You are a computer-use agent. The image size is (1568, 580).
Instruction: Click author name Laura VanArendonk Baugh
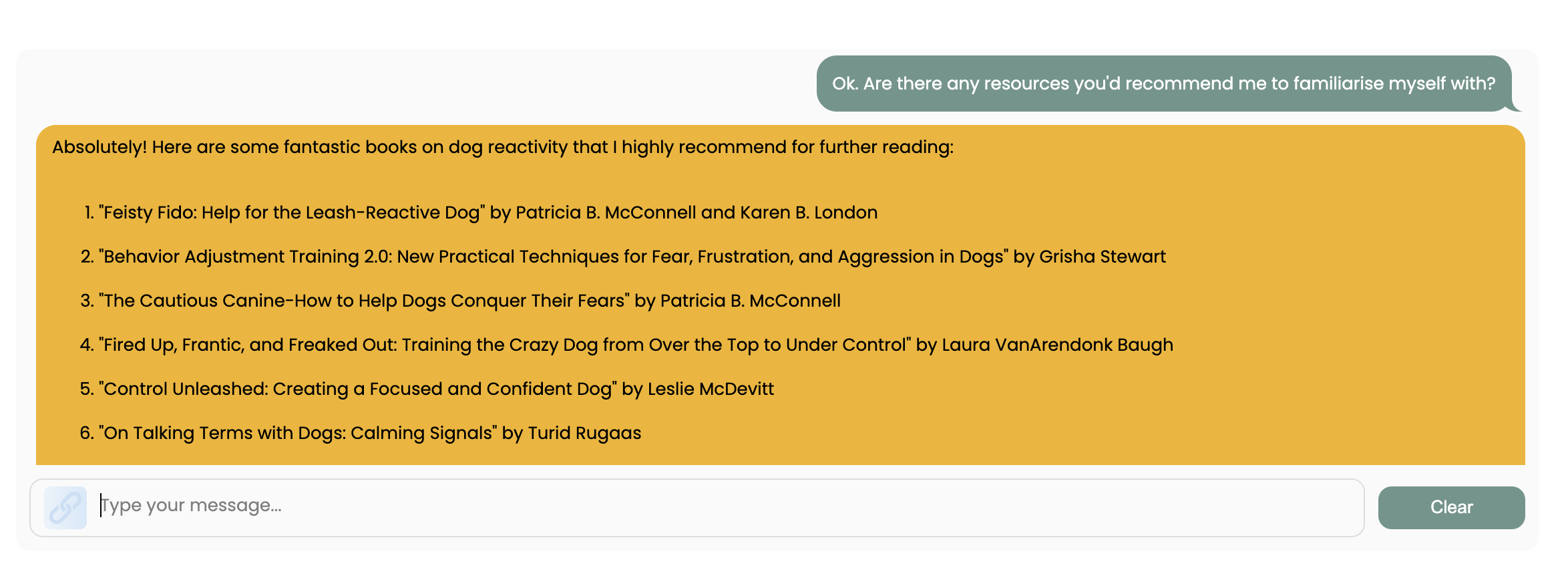pyautogui.click(x=1057, y=345)
